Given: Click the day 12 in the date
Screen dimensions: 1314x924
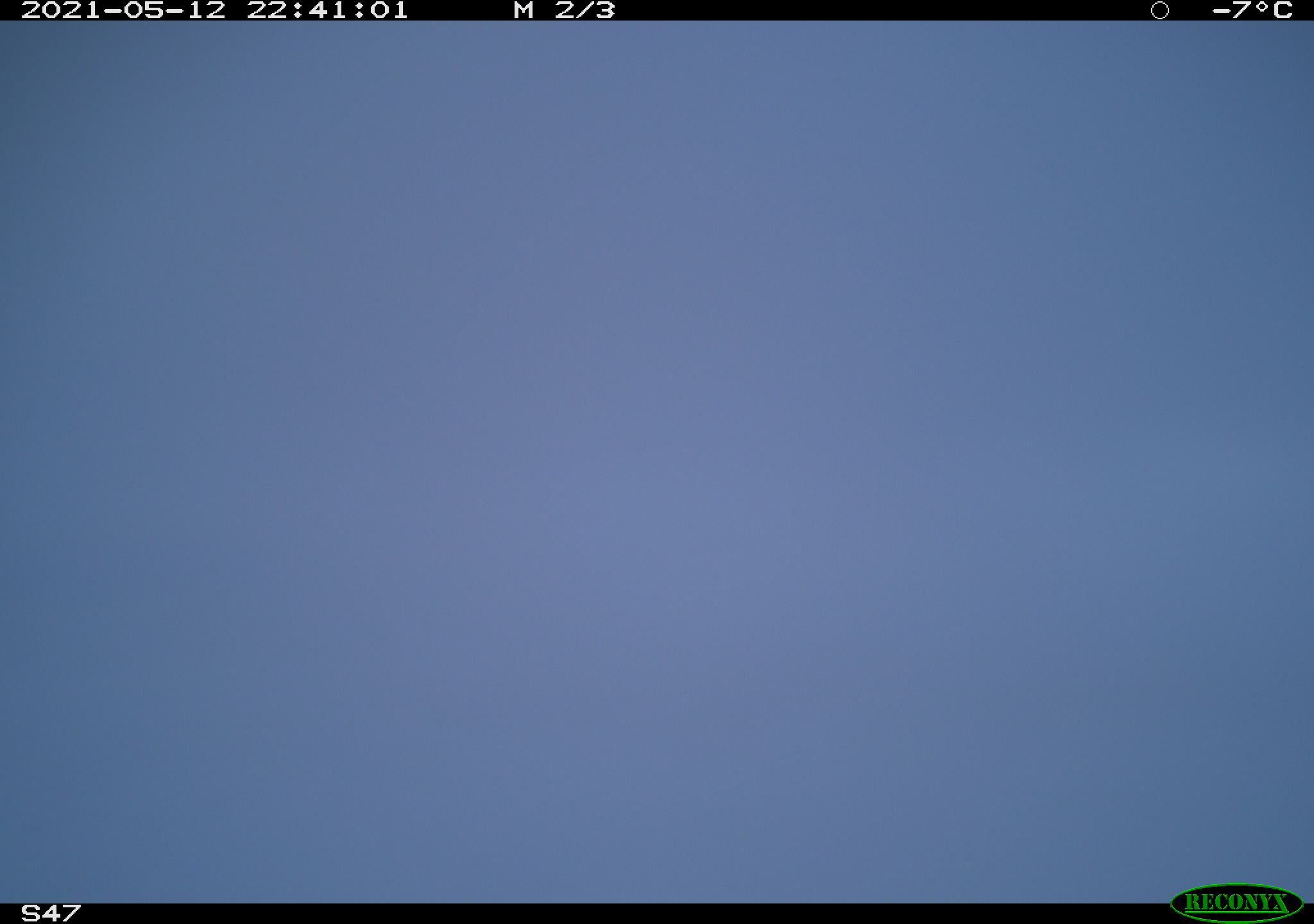Looking at the screenshot, I should pos(205,10).
